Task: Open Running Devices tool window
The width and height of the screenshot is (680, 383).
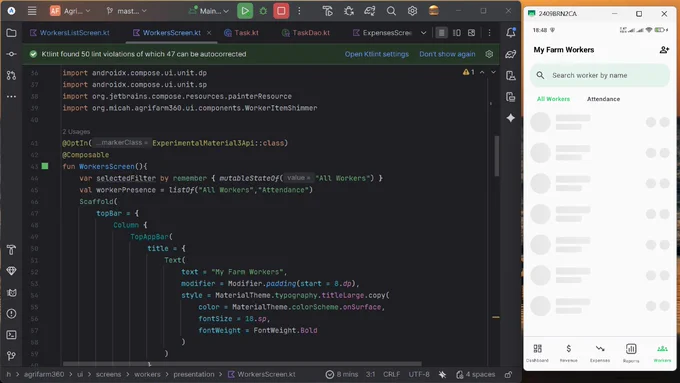Action: pyautogui.click(x=511, y=97)
